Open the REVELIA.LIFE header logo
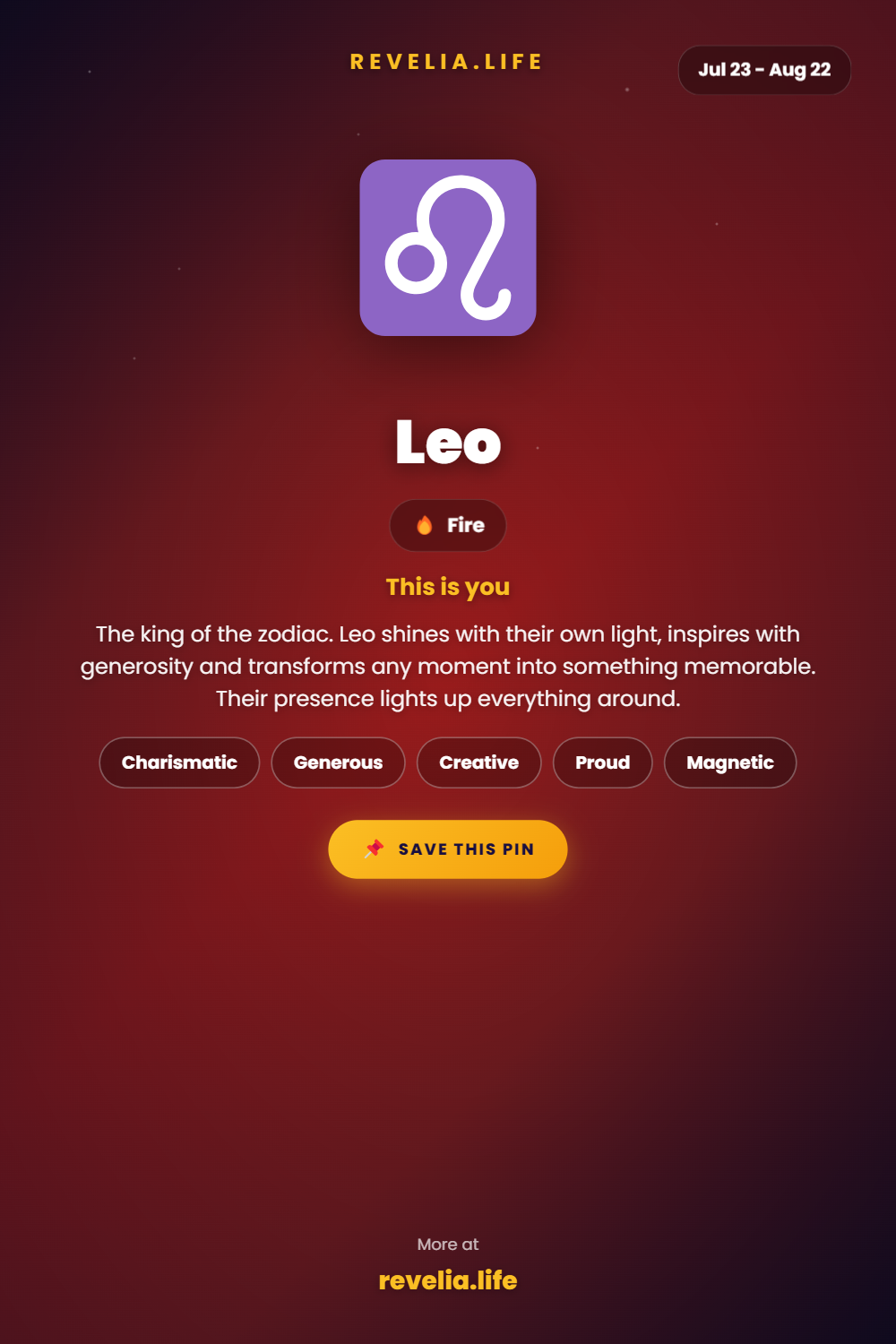 pyautogui.click(x=447, y=62)
